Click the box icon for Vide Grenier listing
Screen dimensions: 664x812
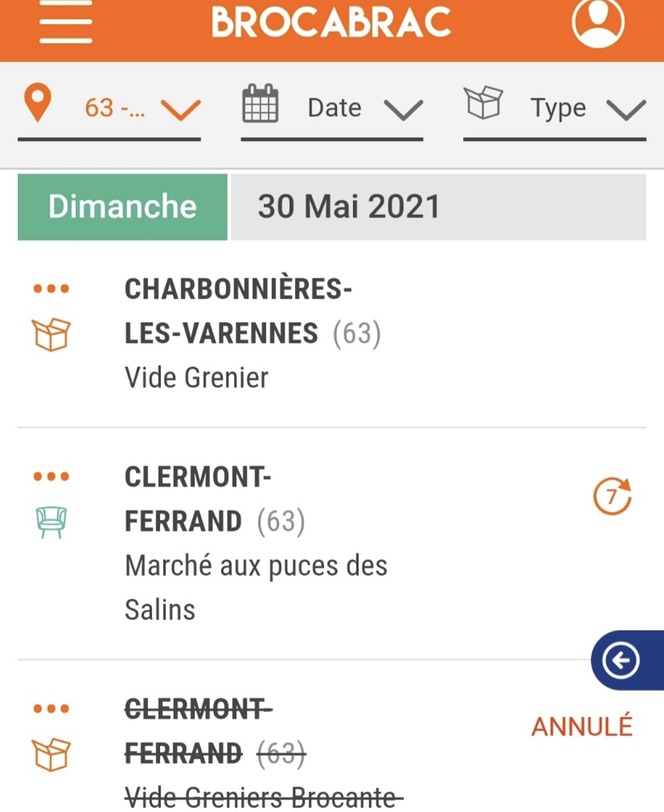[51, 335]
